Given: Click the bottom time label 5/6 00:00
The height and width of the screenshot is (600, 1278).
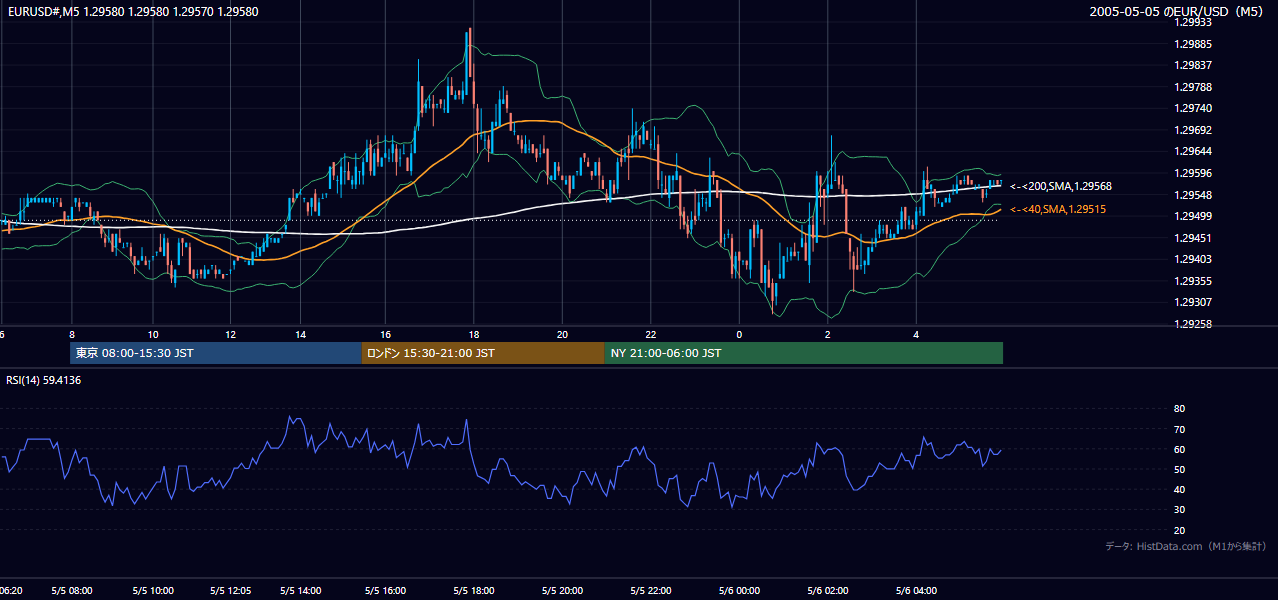Looking at the screenshot, I should click(739, 591).
